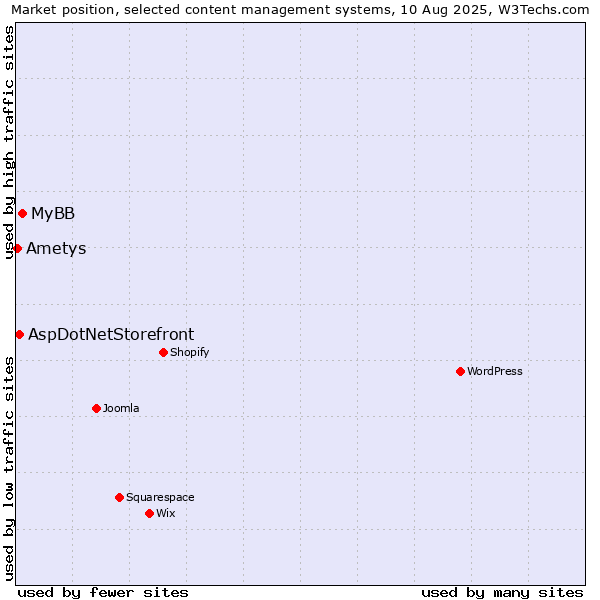Viewport: 600px width, 600px height.
Task: Click the AspDotNetStorefront red data point
Action: [20, 335]
